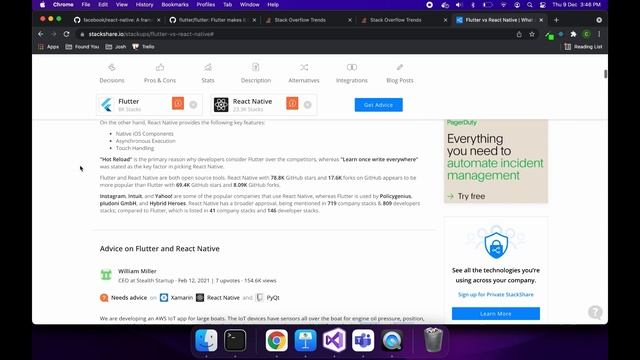The height and width of the screenshot is (360, 640).
Task: Open the Integrations section
Action: point(352,74)
